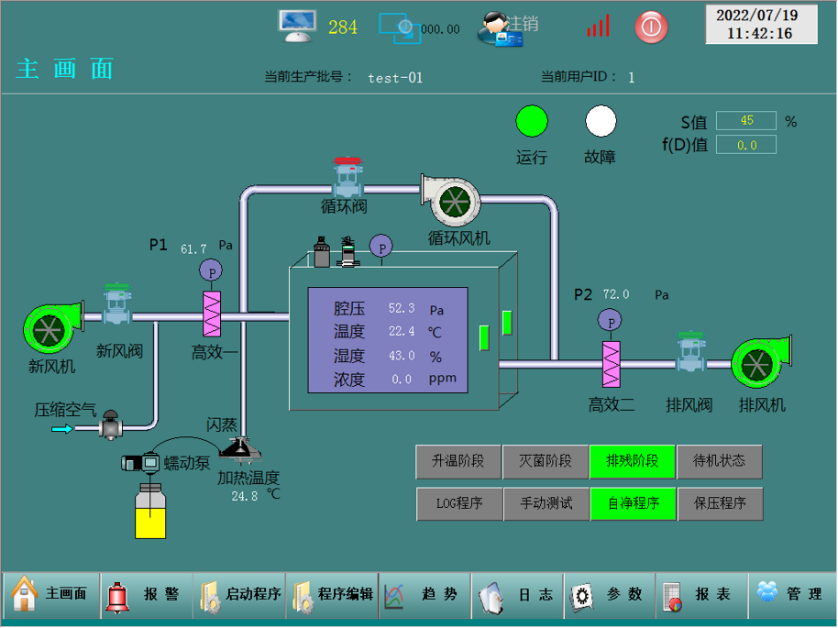Toggle the 排残阶段 residue removal stage
The height and width of the screenshot is (628, 838).
point(632,461)
